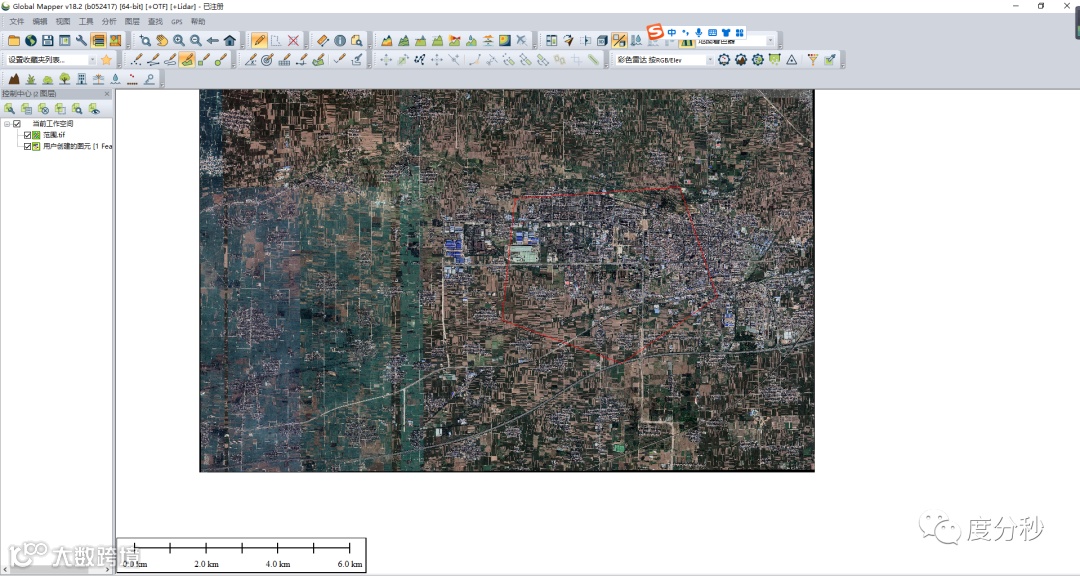Click the favorites star icon
1080x576 pixels.
tap(106, 60)
